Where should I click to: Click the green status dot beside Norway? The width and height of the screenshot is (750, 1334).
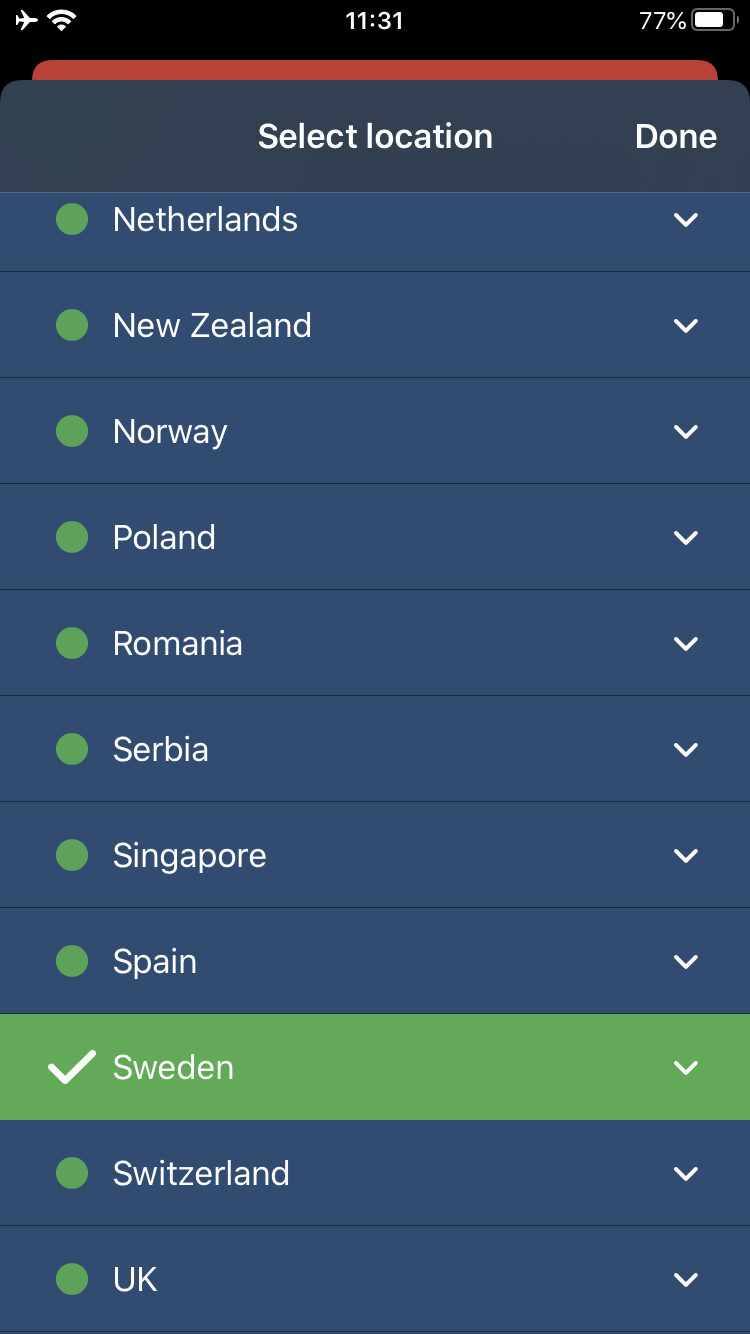[x=72, y=431]
